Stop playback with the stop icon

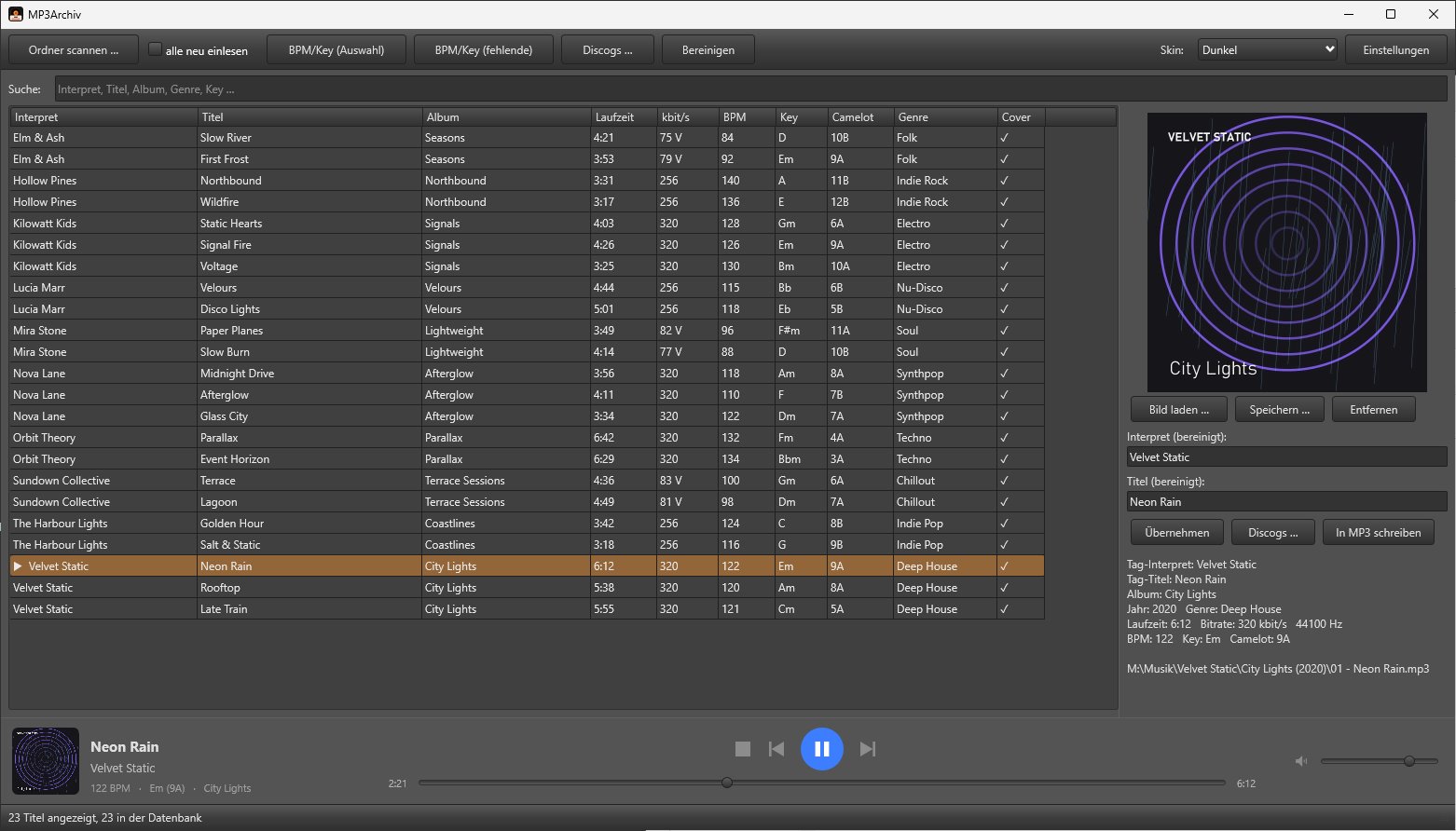[743, 749]
